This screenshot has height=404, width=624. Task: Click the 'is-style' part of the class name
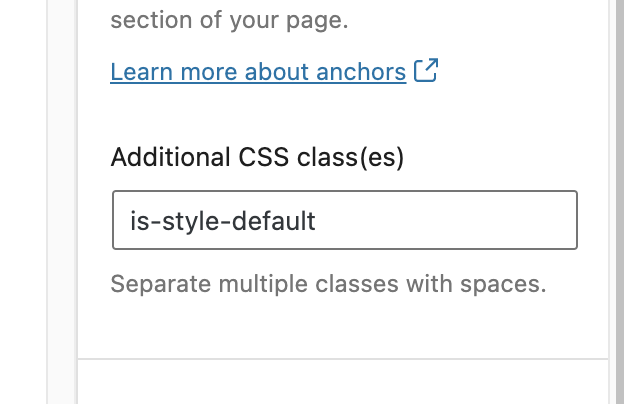coord(176,220)
